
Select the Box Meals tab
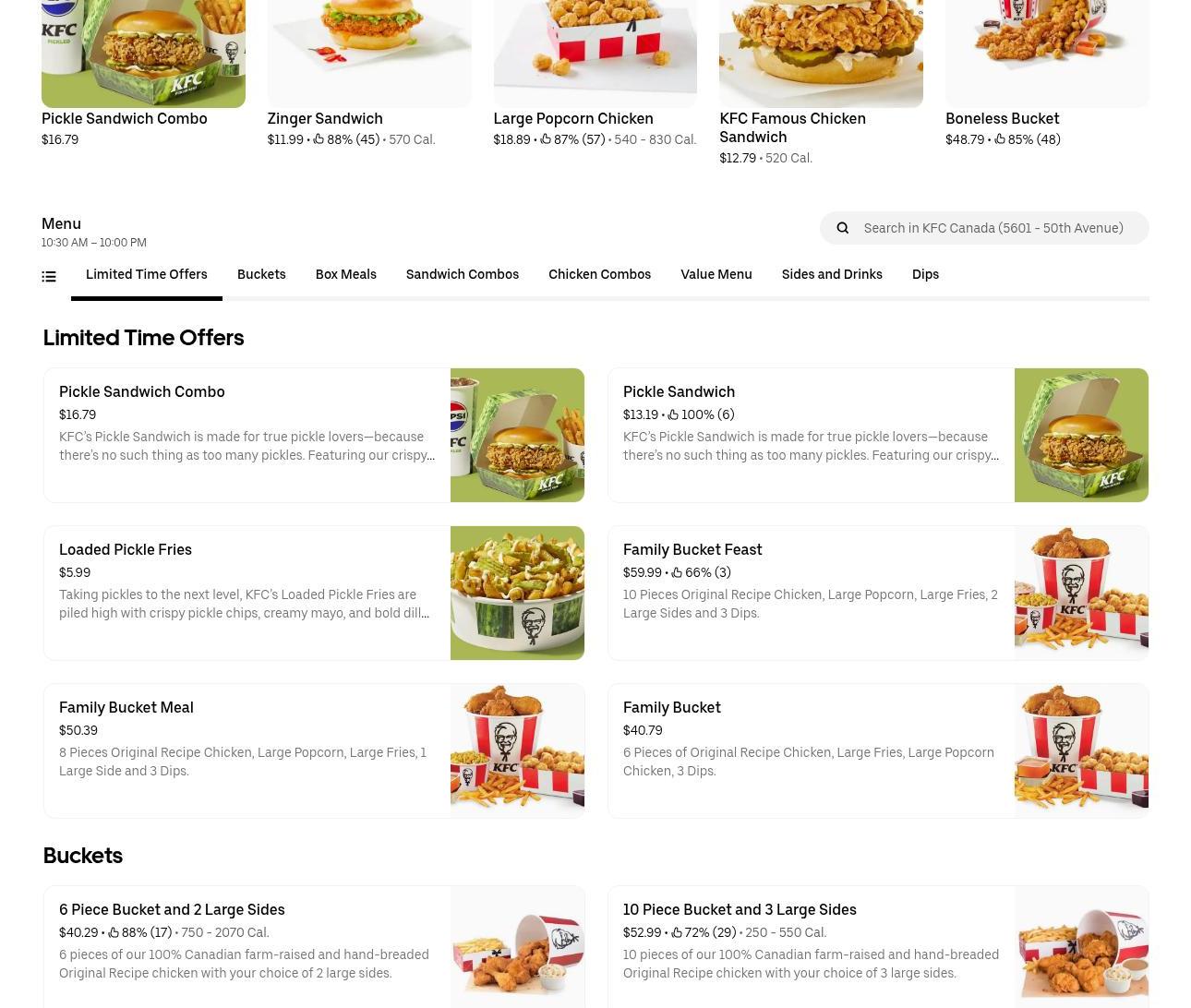(x=345, y=274)
